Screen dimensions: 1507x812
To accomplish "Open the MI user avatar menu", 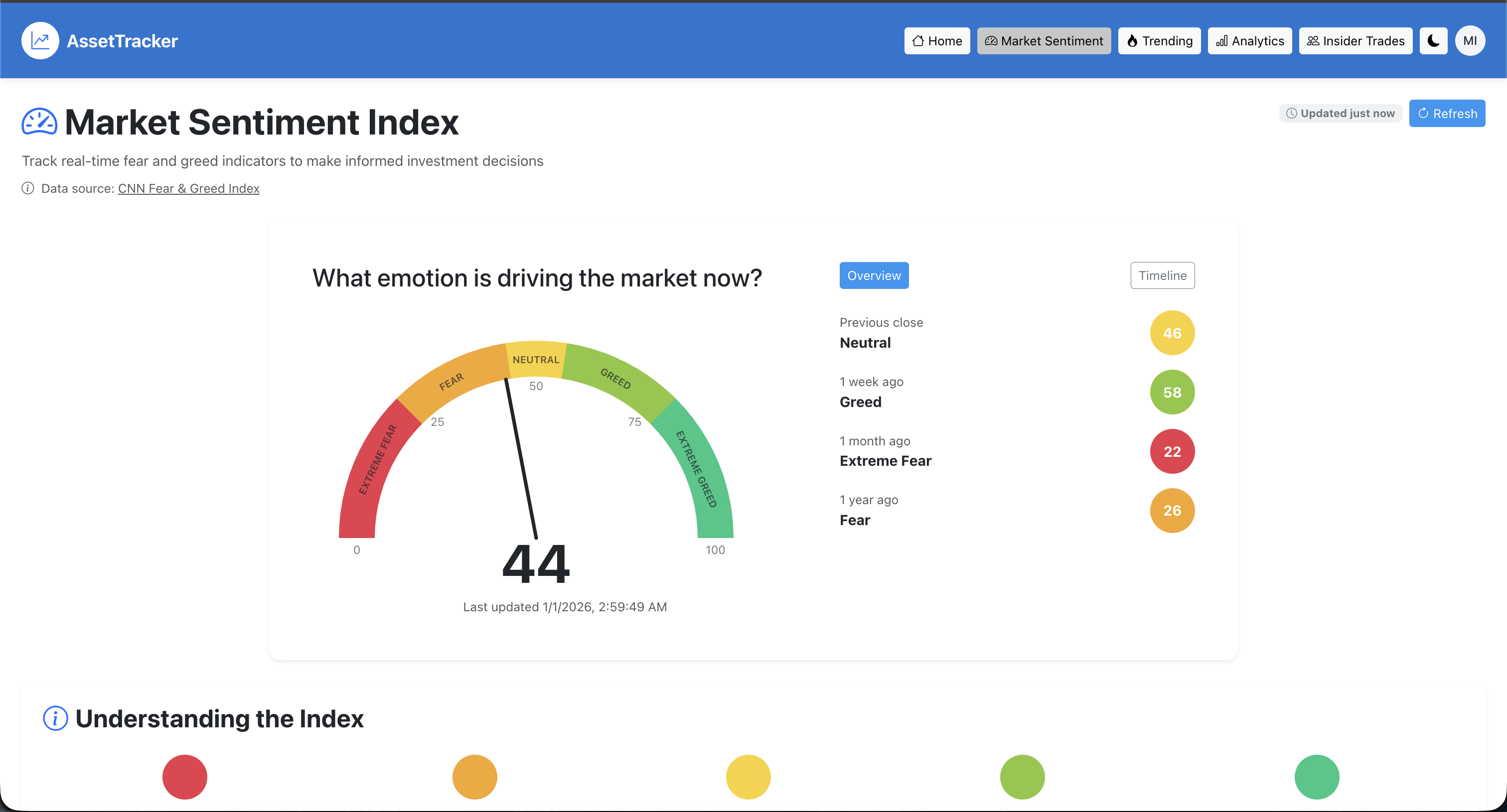I will [1470, 40].
